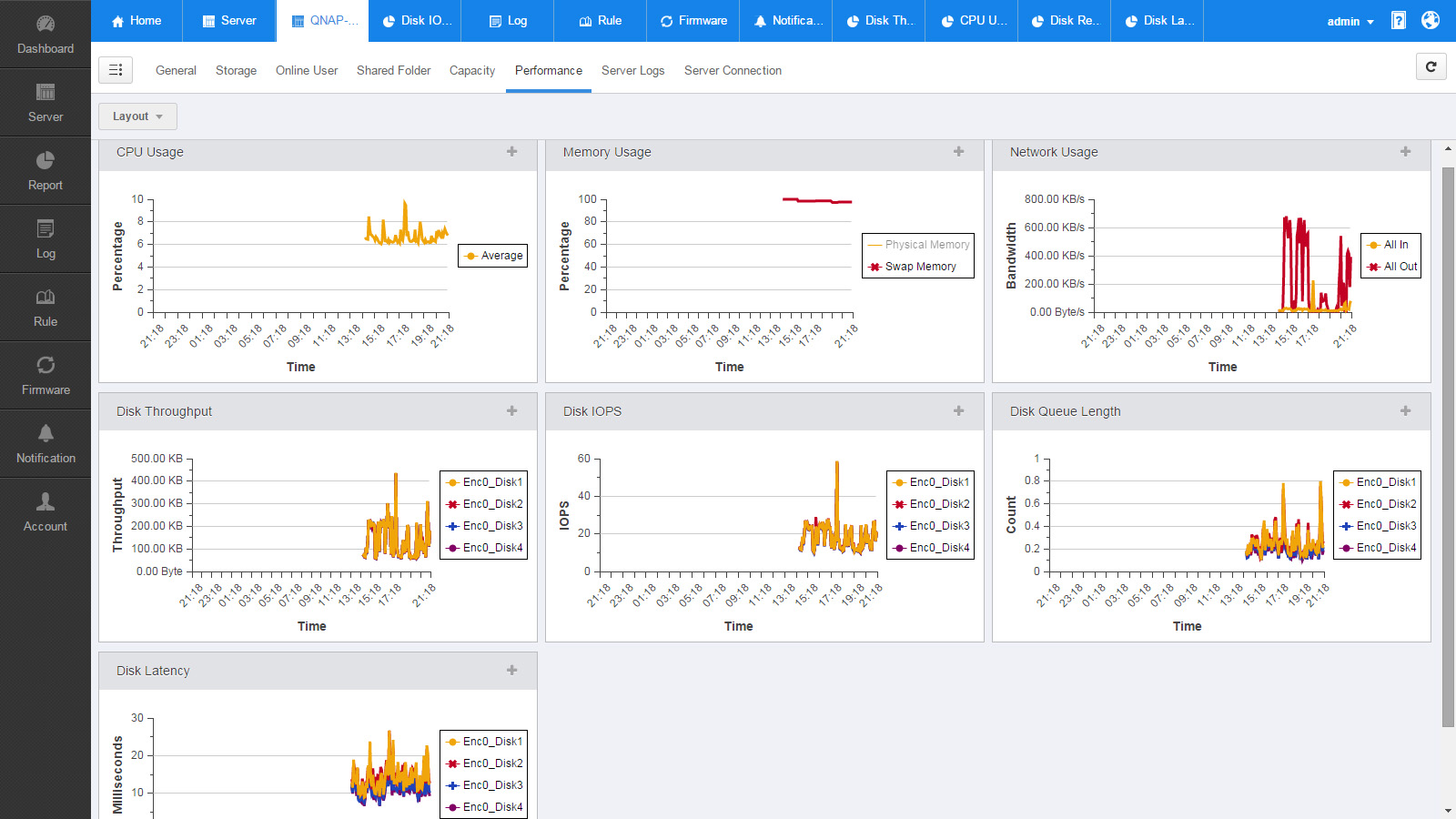The height and width of the screenshot is (819, 1456).
Task: Switch to the Server top tab
Action: [229, 21]
